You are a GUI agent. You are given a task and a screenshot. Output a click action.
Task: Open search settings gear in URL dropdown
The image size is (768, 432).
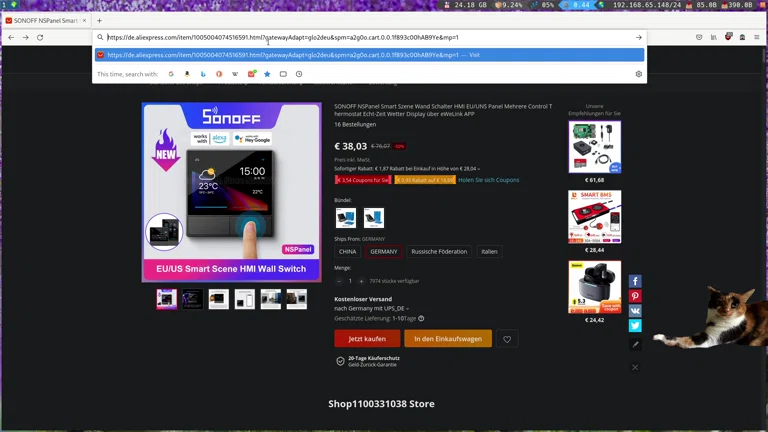pos(639,74)
